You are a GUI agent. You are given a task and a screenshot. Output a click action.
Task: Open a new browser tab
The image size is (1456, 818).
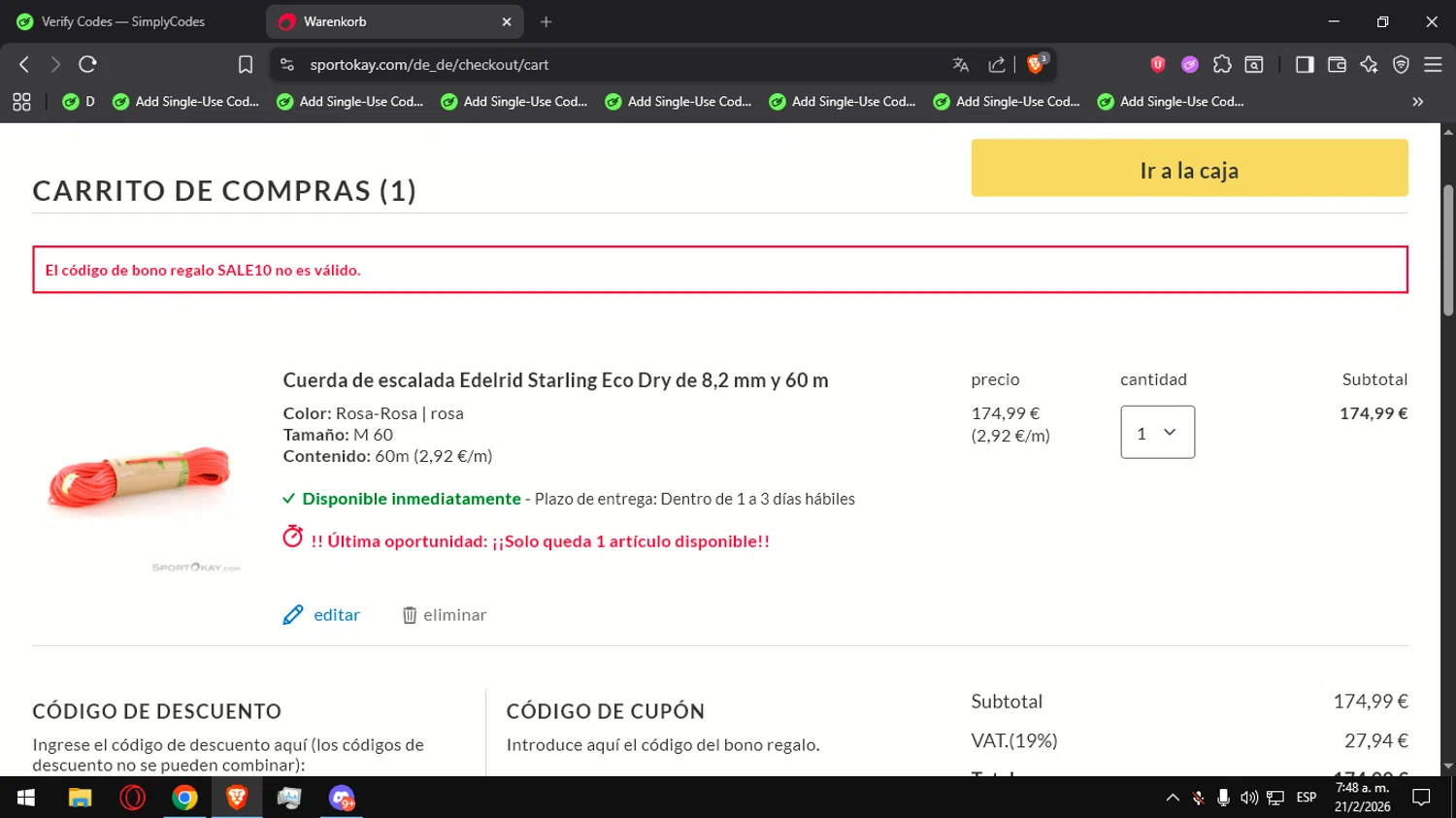(x=546, y=21)
